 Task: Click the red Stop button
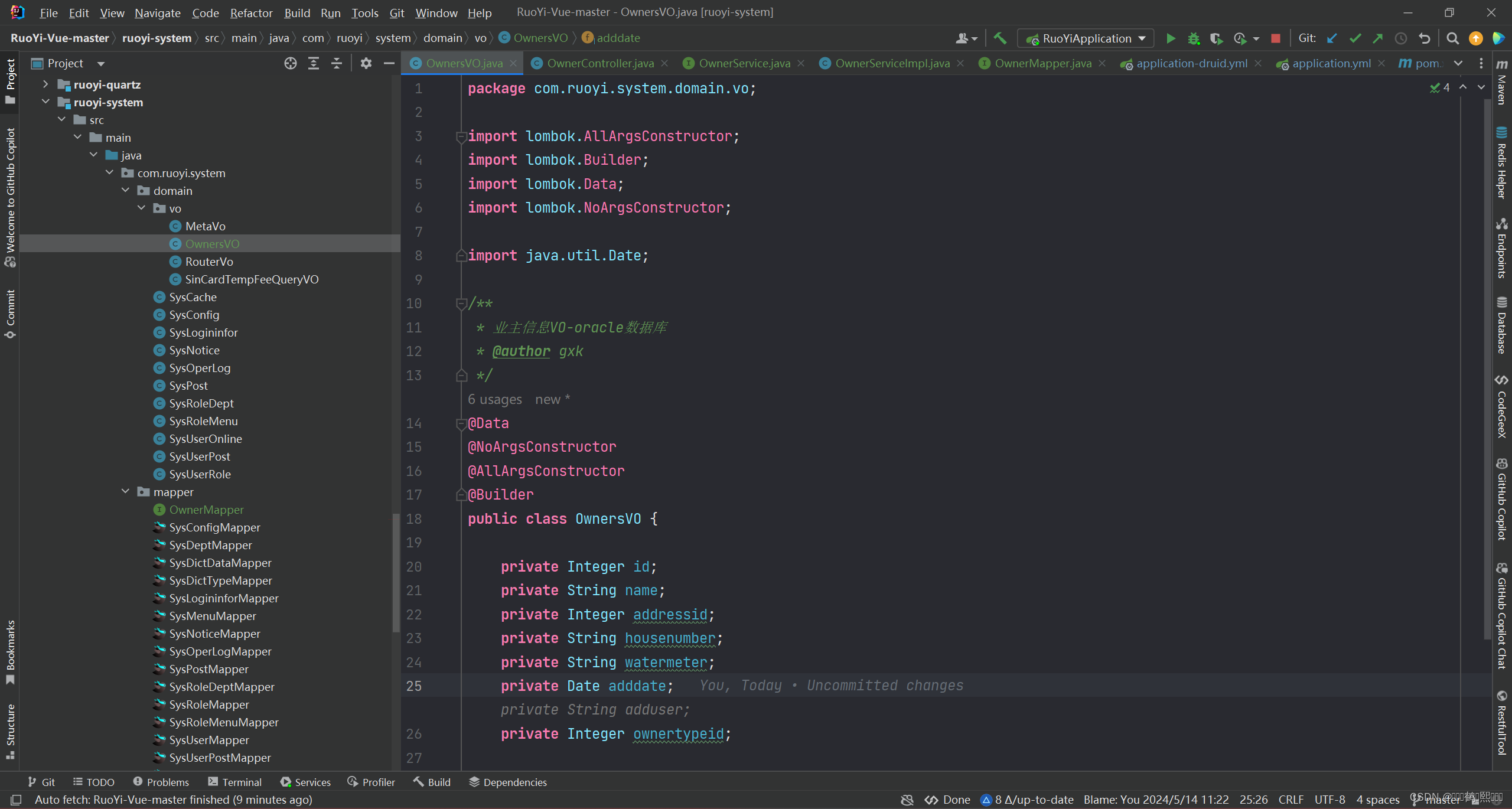tap(1275, 38)
